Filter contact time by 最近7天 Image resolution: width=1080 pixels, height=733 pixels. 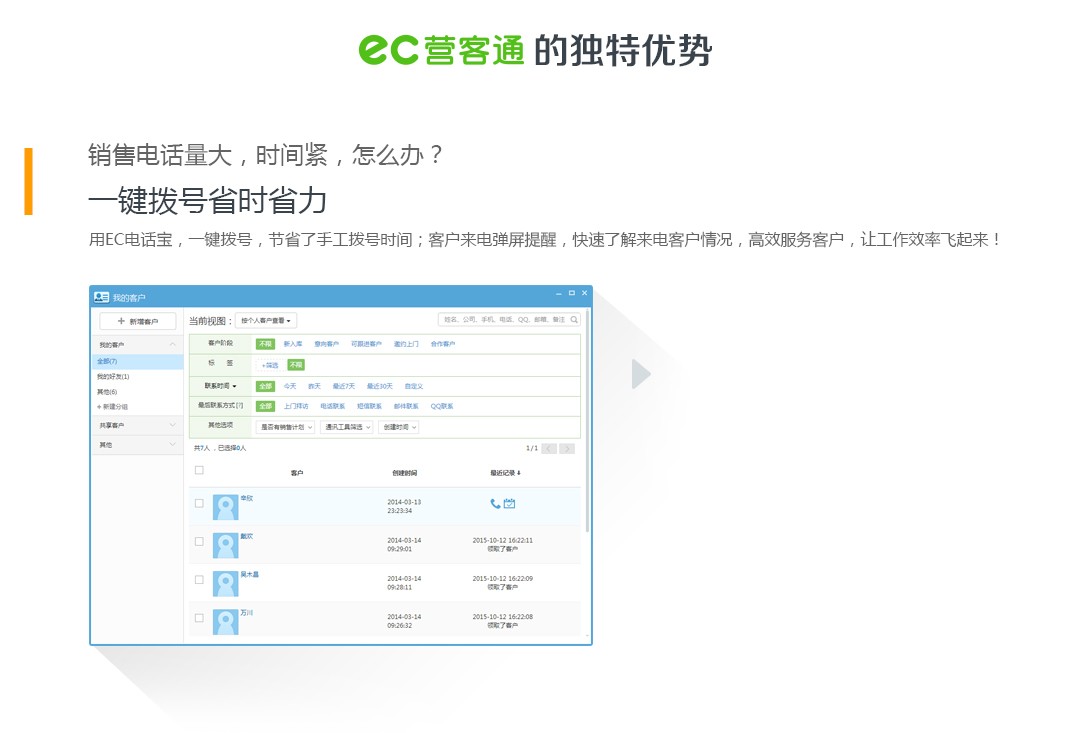pos(344,386)
